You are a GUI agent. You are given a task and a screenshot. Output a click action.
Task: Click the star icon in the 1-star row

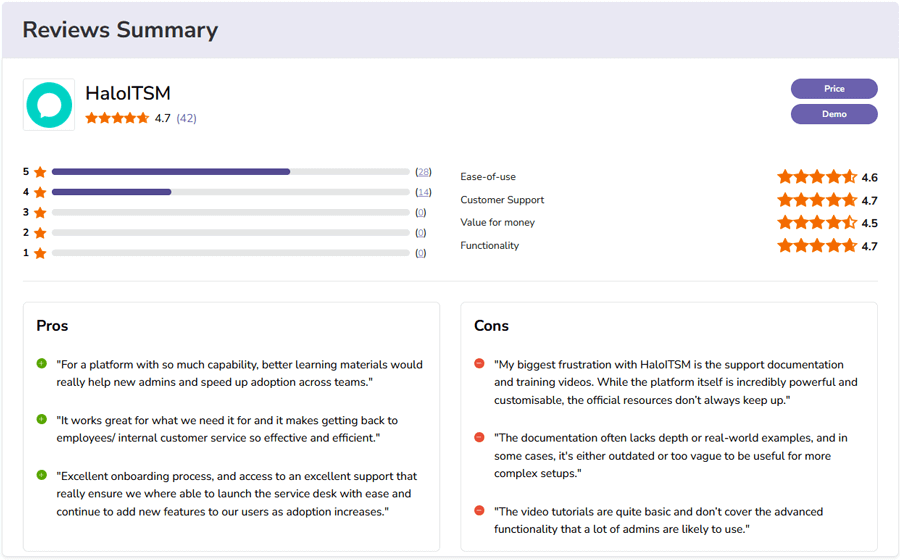pos(40,253)
